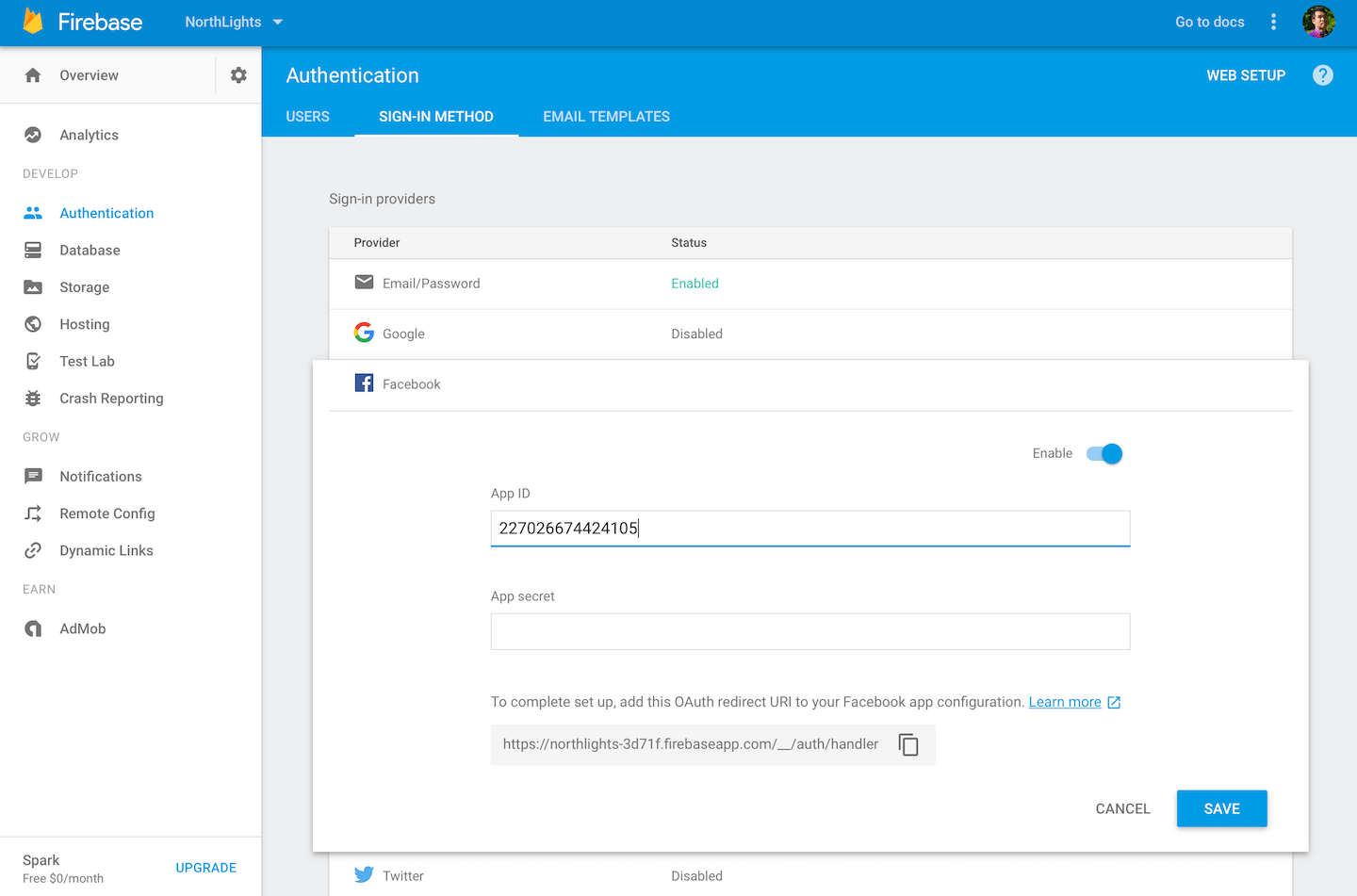Click the Test Lab icon
1357x896 pixels.
(33, 361)
